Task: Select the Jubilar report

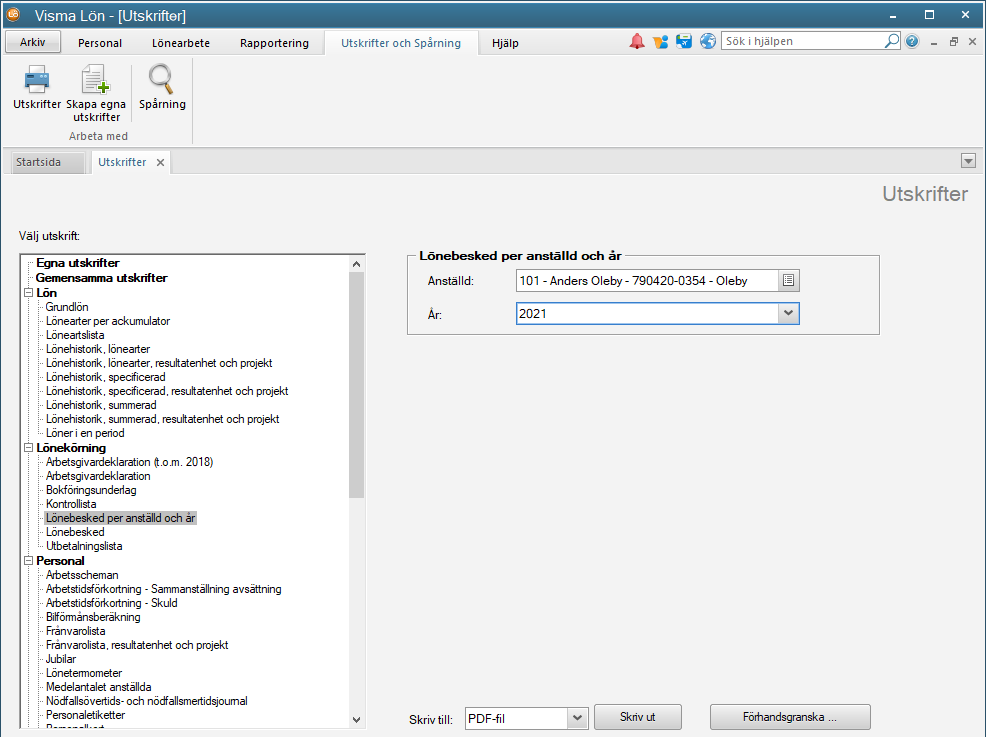Action: coord(60,659)
